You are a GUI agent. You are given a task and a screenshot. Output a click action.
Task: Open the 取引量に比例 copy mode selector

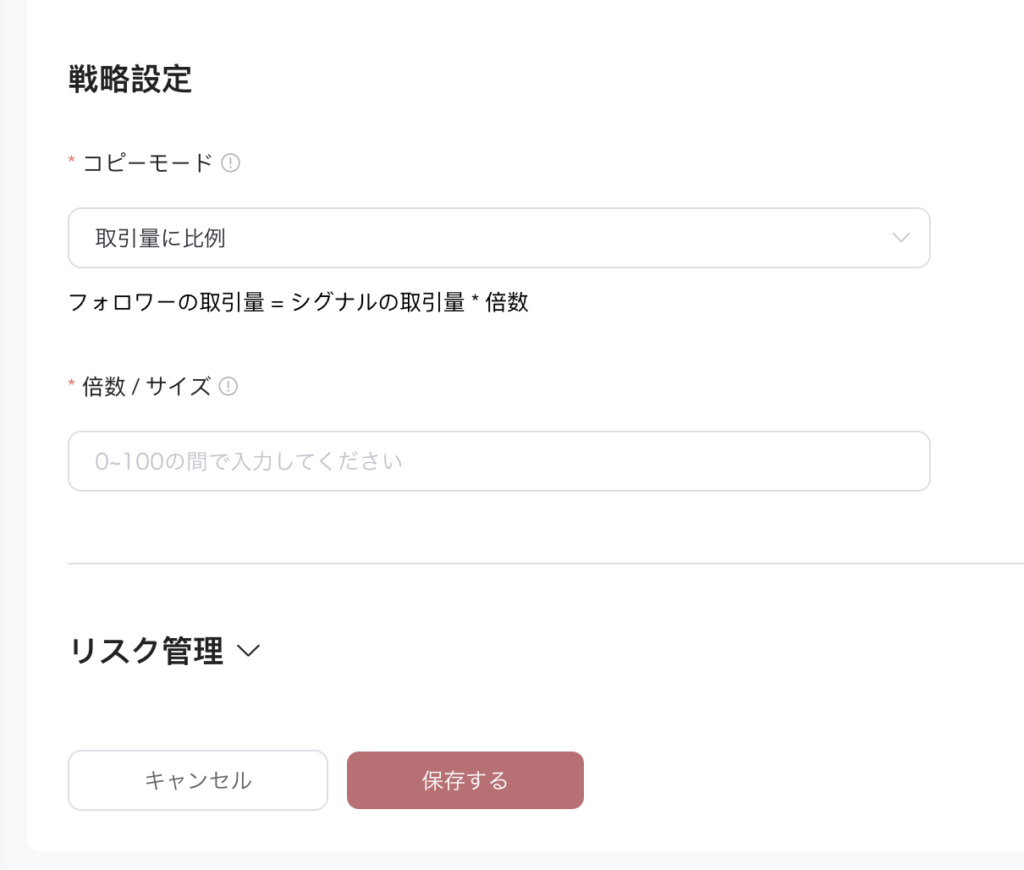point(498,238)
